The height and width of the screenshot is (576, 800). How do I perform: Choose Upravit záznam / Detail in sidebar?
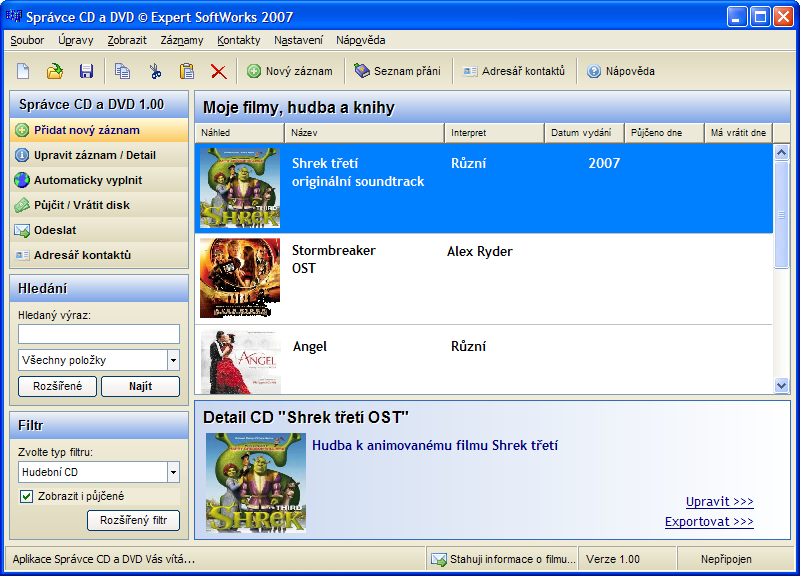pos(99,155)
